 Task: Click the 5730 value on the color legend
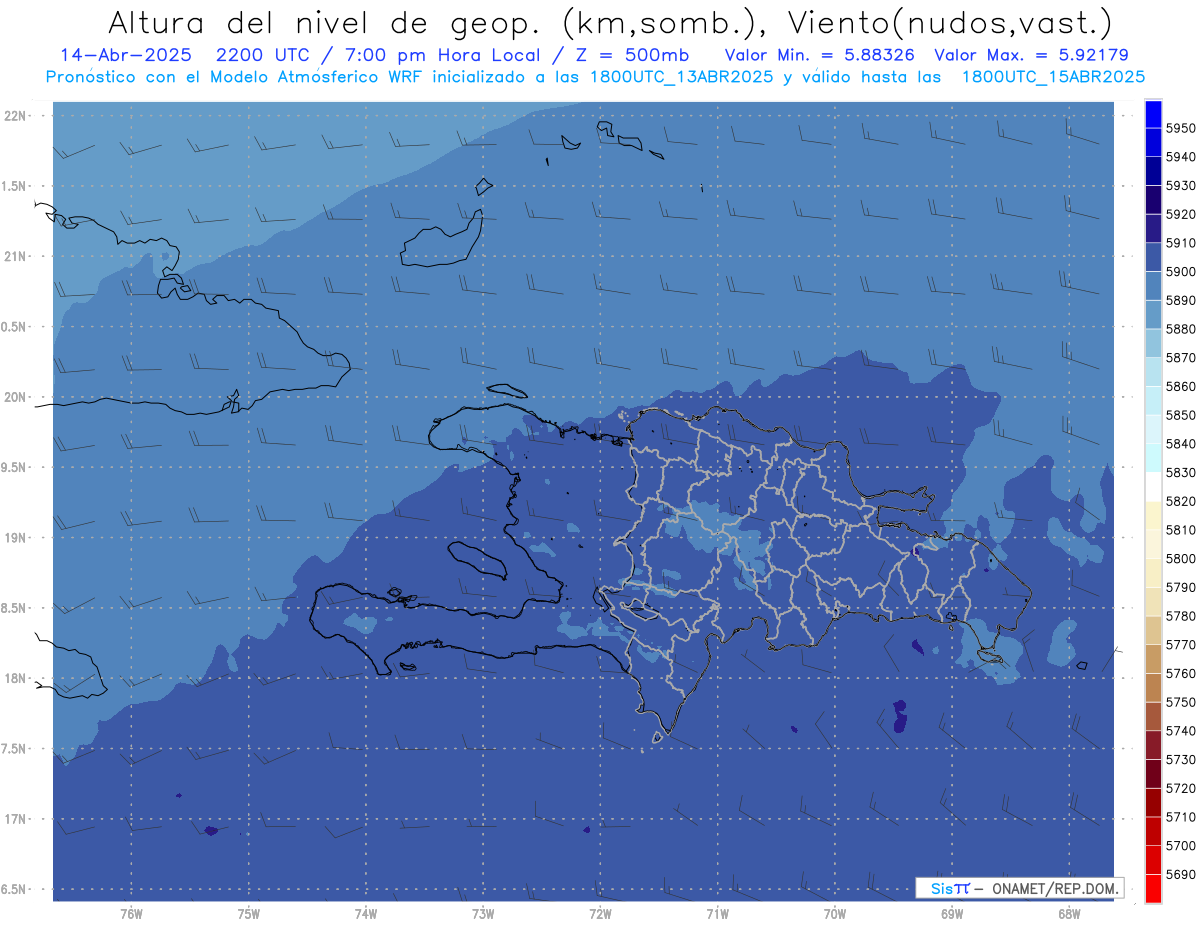pos(1180,760)
